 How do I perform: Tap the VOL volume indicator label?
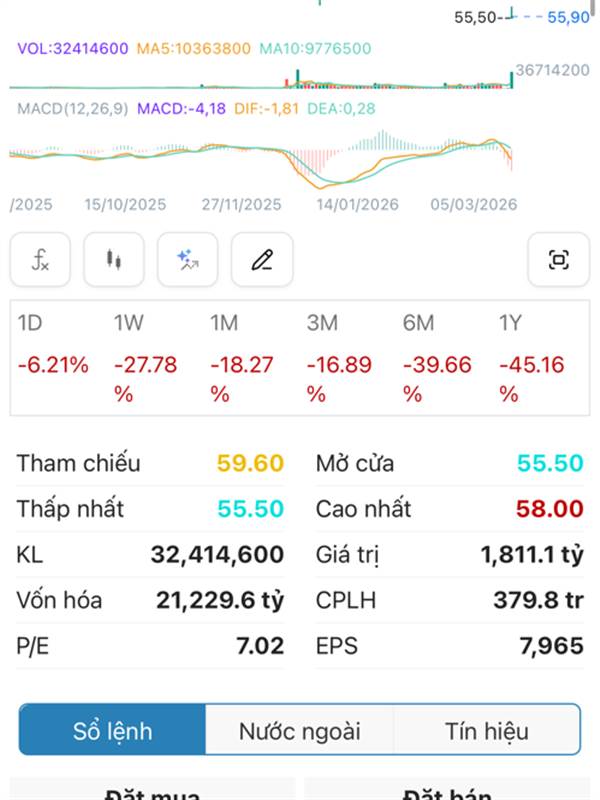point(72,48)
